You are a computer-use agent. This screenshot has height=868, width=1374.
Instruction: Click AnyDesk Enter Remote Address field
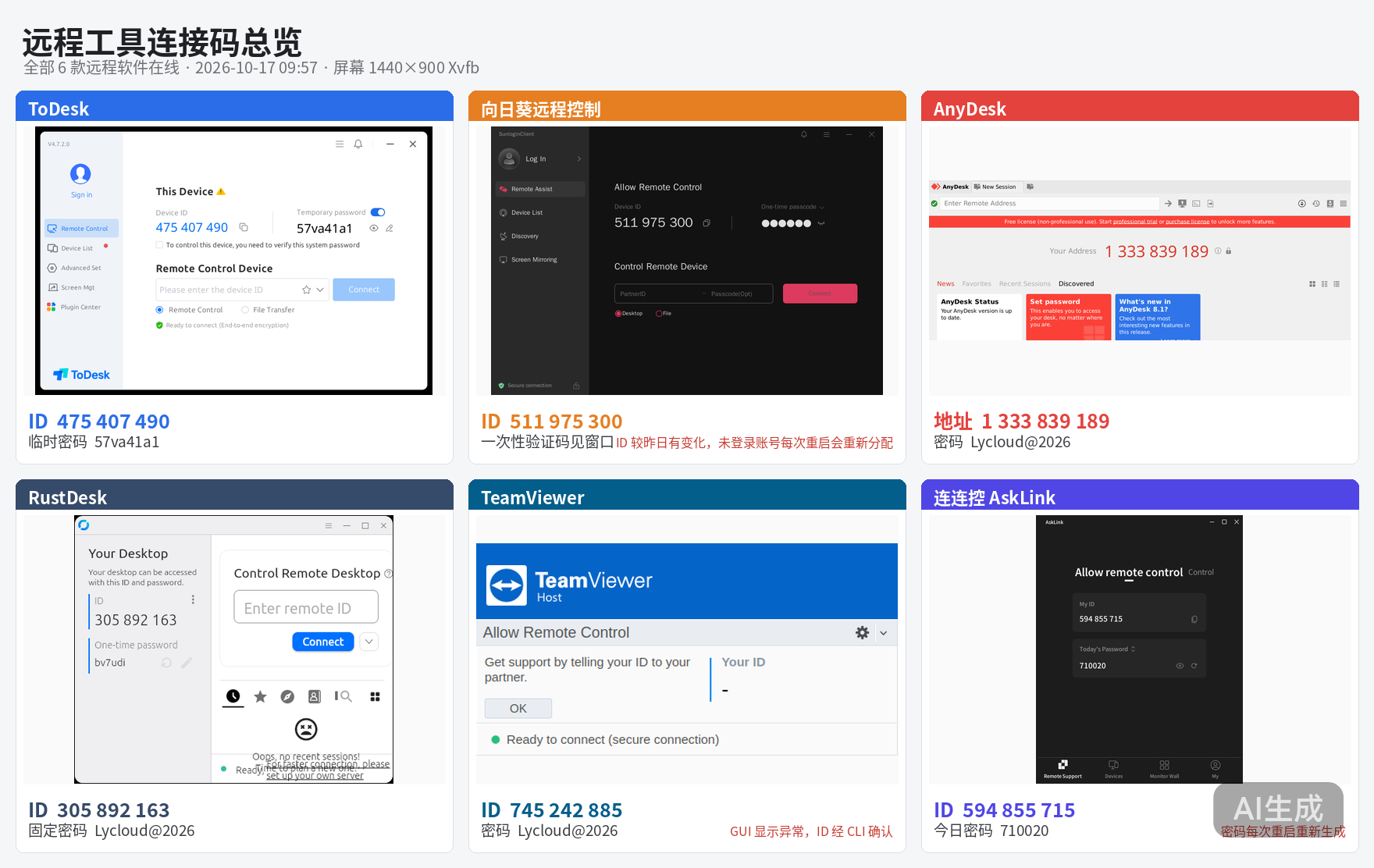click(x=1050, y=203)
